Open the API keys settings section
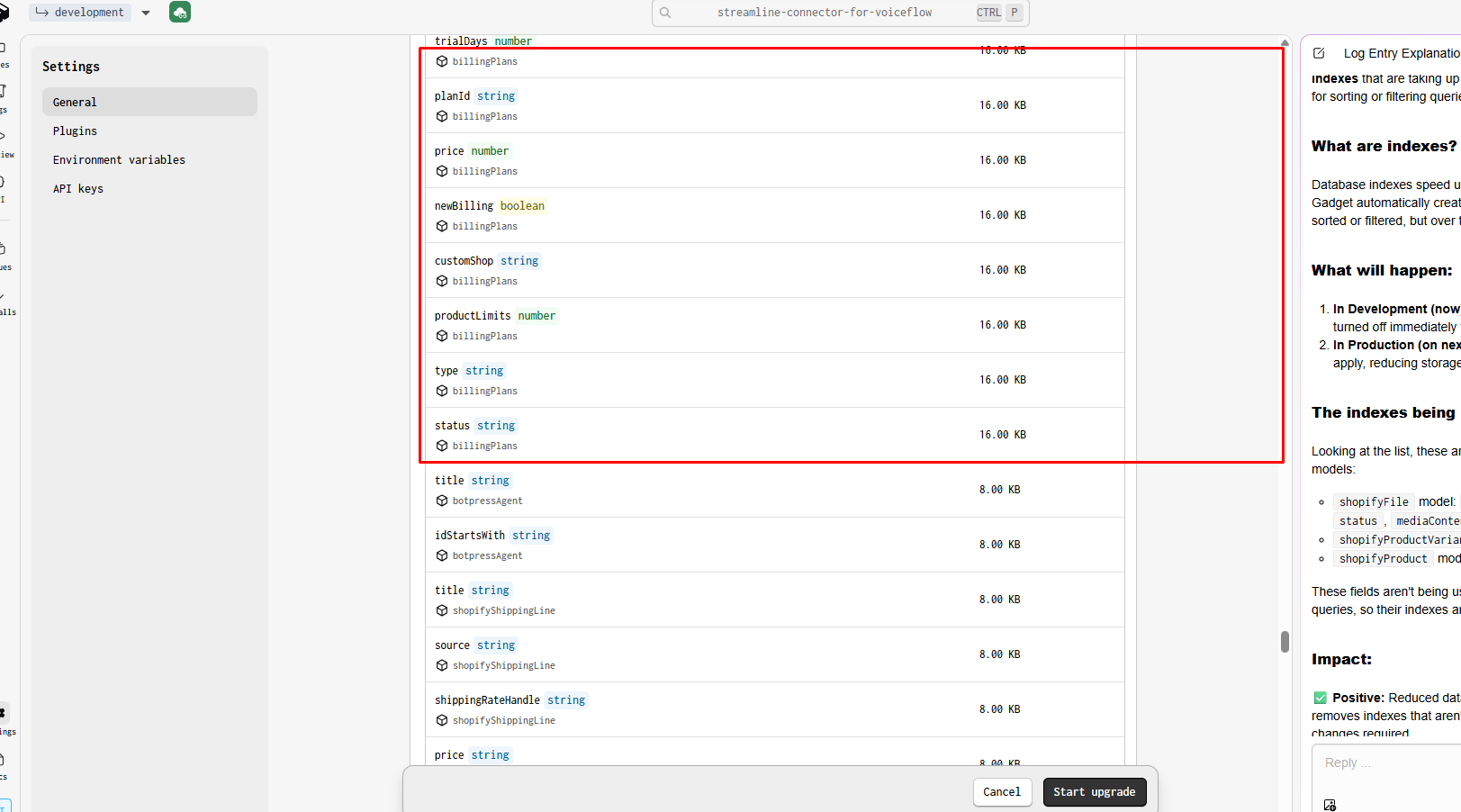This screenshot has width=1461, height=812. (149, 188)
